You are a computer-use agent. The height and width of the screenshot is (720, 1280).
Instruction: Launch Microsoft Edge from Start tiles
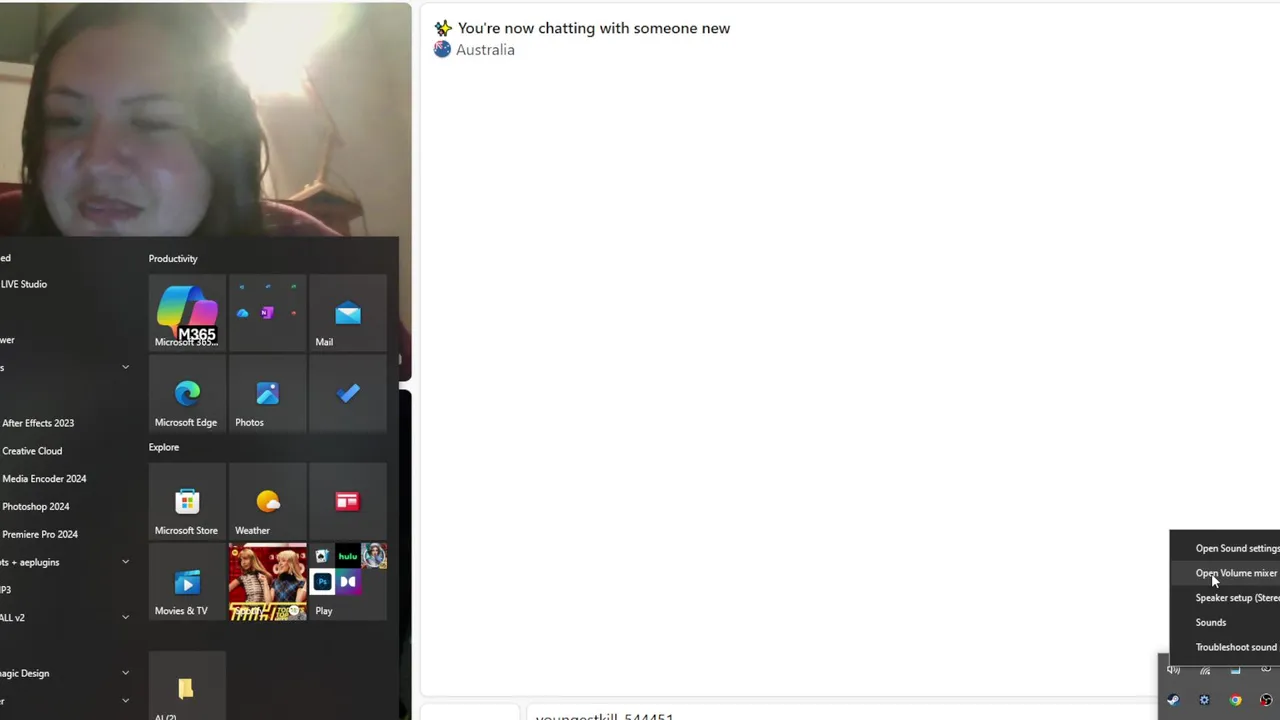tap(187, 394)
